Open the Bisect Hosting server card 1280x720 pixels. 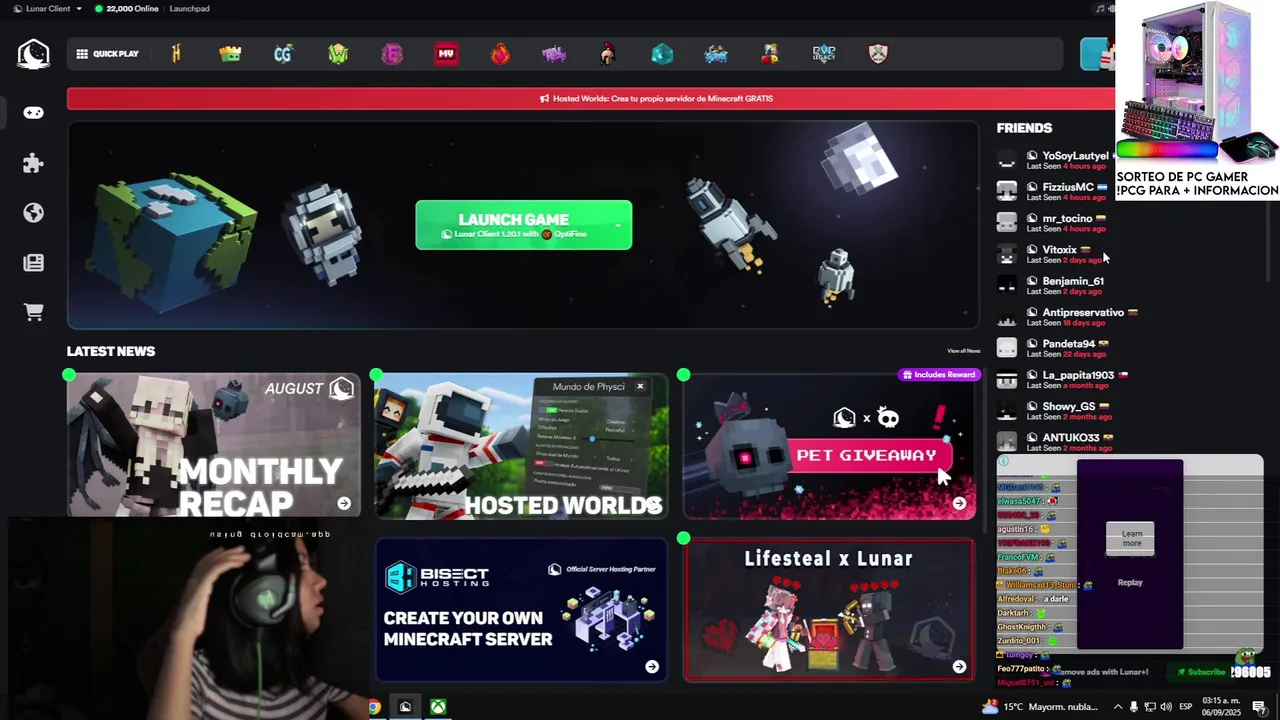coord(521,610)
